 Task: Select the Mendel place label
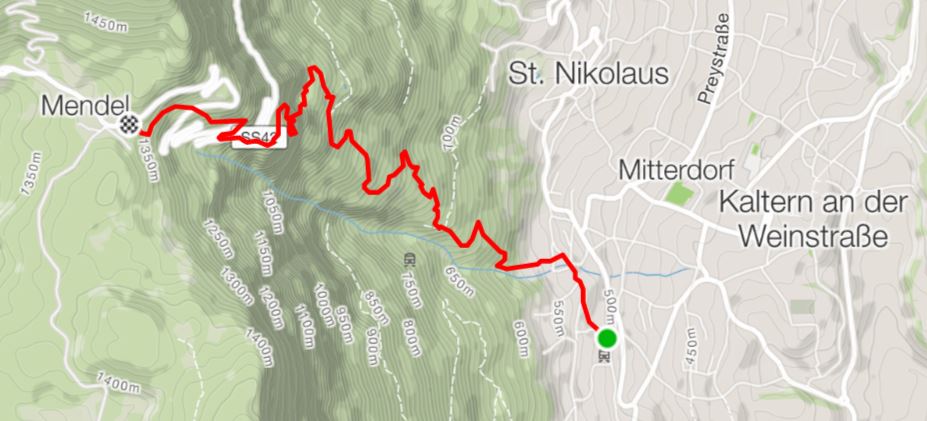point(85,106)
